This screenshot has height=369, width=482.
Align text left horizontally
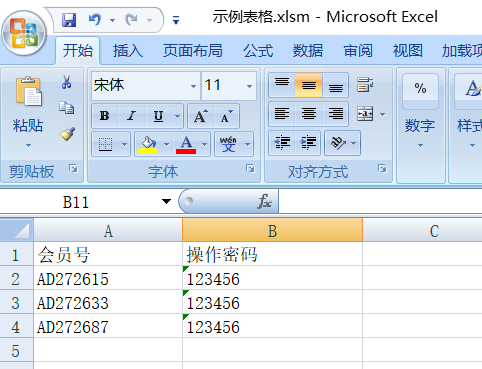282,114
